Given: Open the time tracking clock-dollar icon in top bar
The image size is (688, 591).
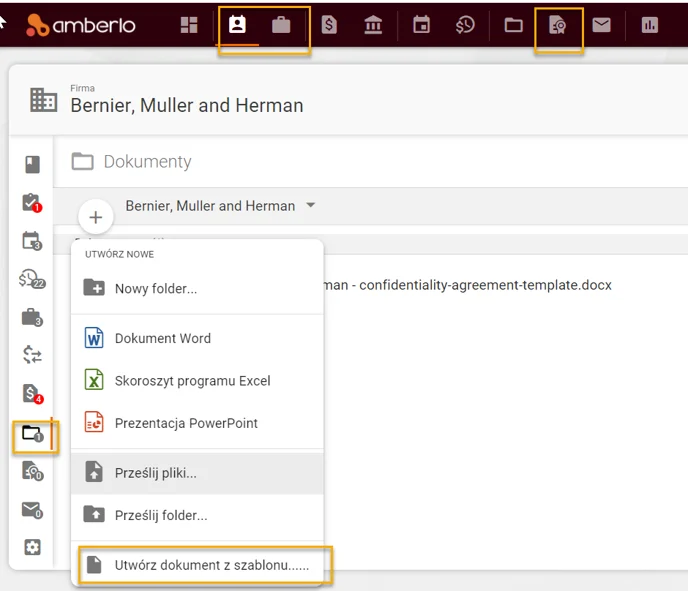Looking at the screenshot, I should pyautogui.click(x=465, y=25).
